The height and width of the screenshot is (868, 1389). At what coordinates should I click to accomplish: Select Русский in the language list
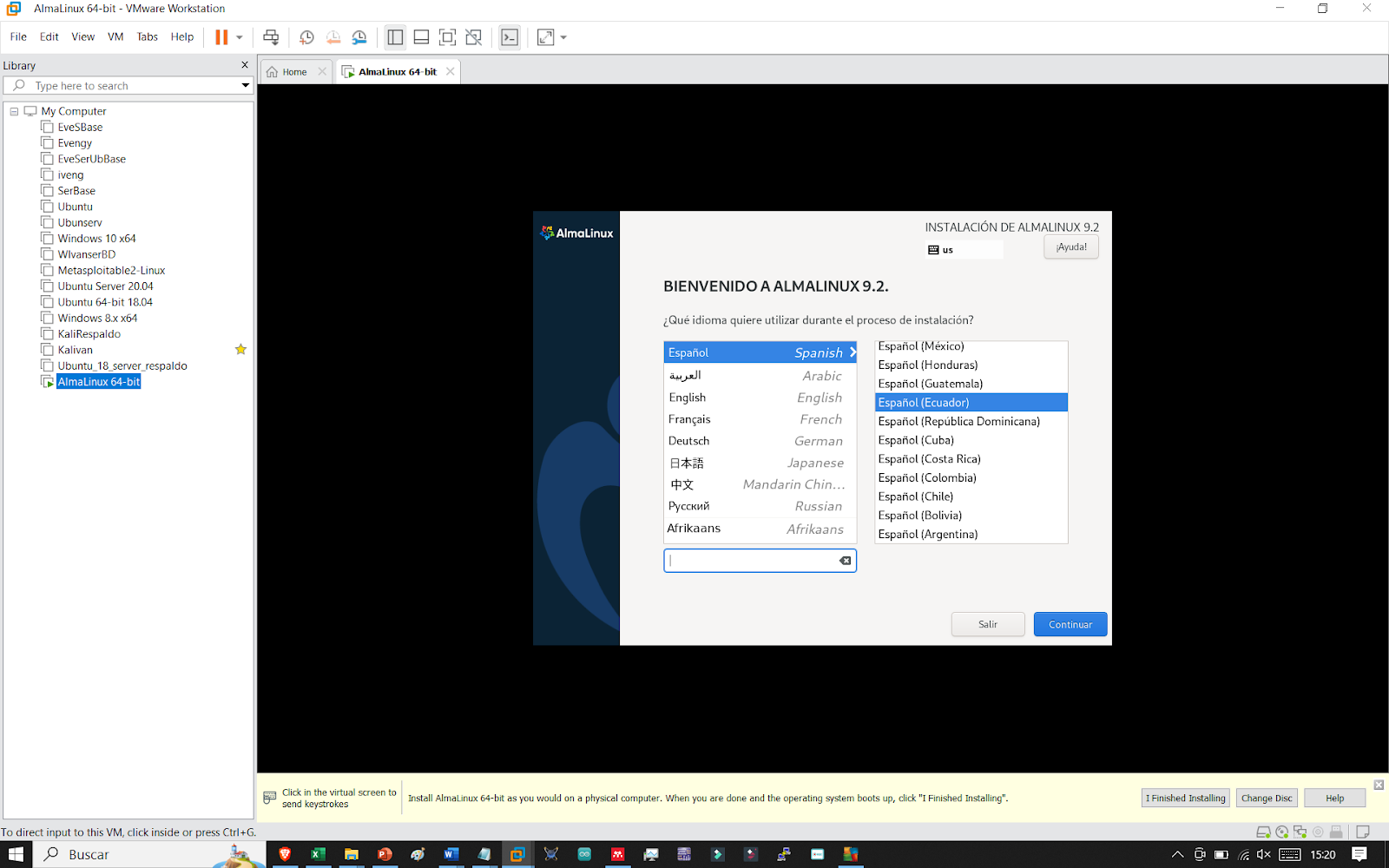pos(760,506)
